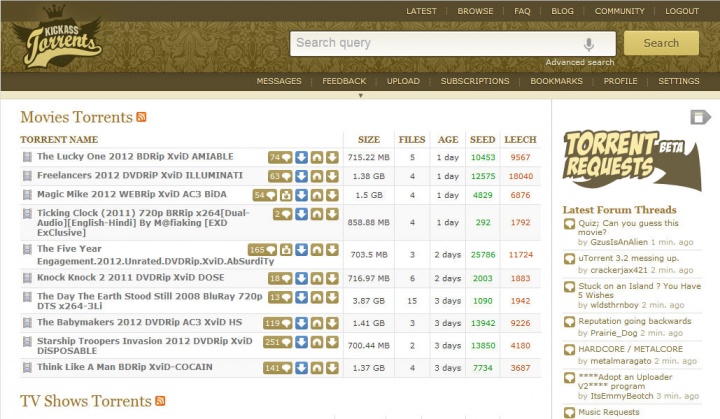Open the 13 comments bubble for Day Earth Stood Still

pos(280,297)
